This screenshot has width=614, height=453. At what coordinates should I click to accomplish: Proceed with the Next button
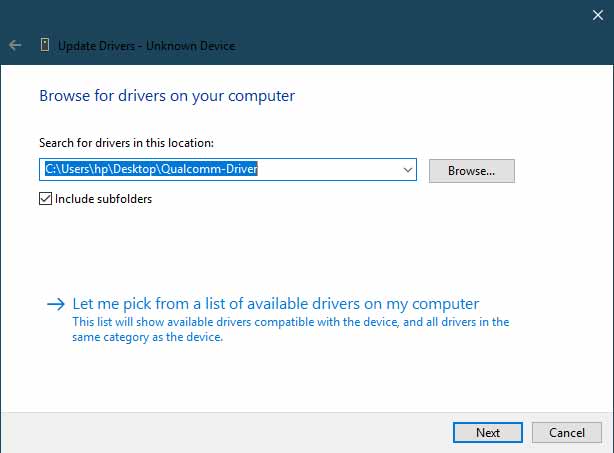[x=488, y=432]
